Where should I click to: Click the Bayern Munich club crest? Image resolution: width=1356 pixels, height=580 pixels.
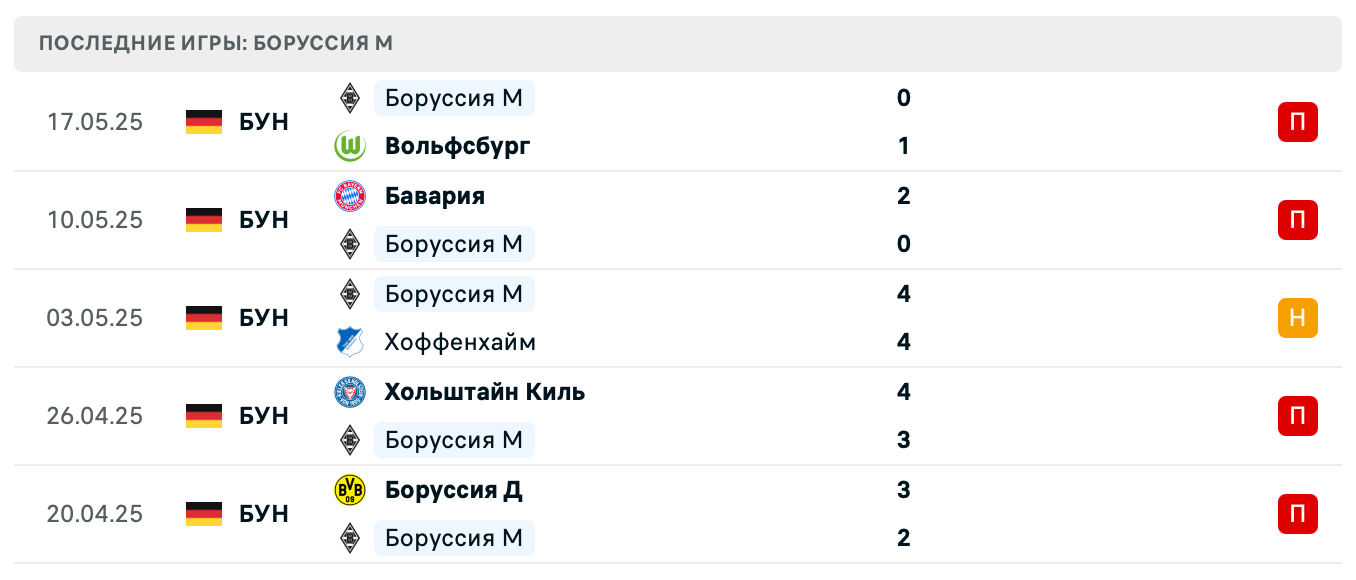coord(350,196)
